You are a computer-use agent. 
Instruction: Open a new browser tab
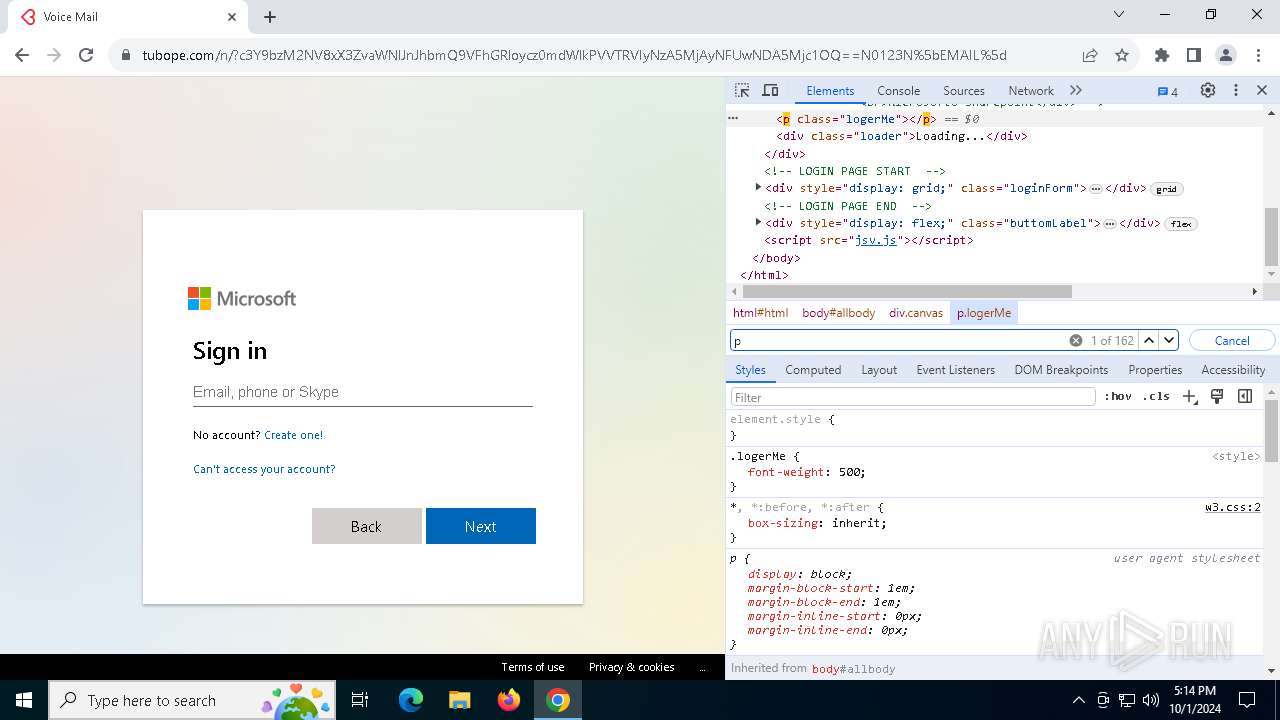pyautogui.click(x=270, y=17)
